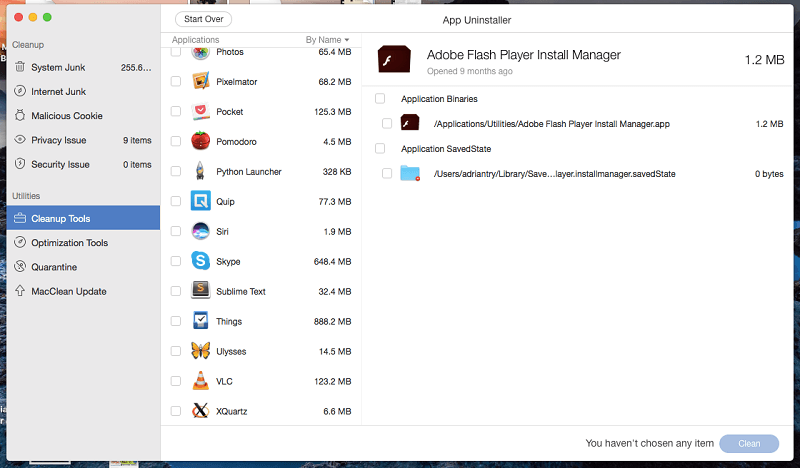Select the Ulysses app row
Screen dimensions: 800x468
tap(261, 351)
